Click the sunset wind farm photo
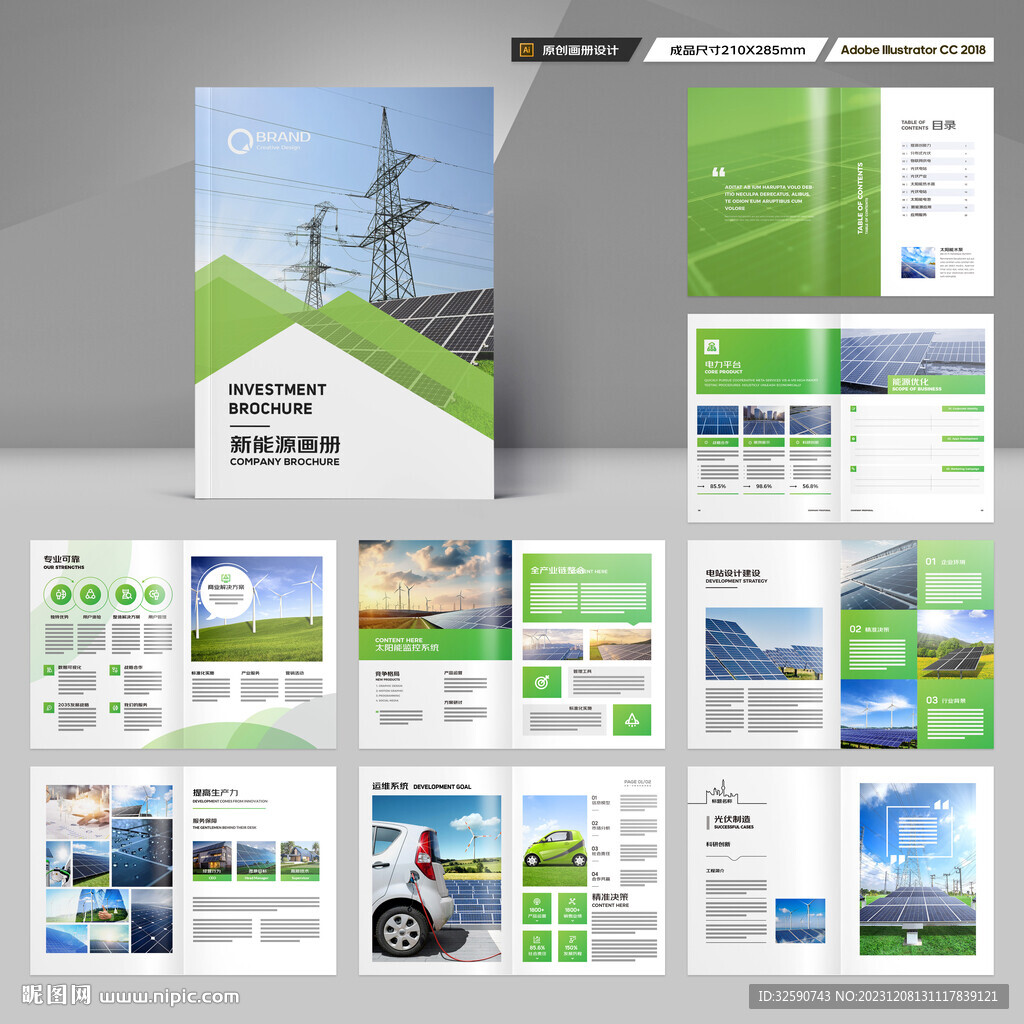This screenshot has width=1024, height=1024. coord(435,584)
